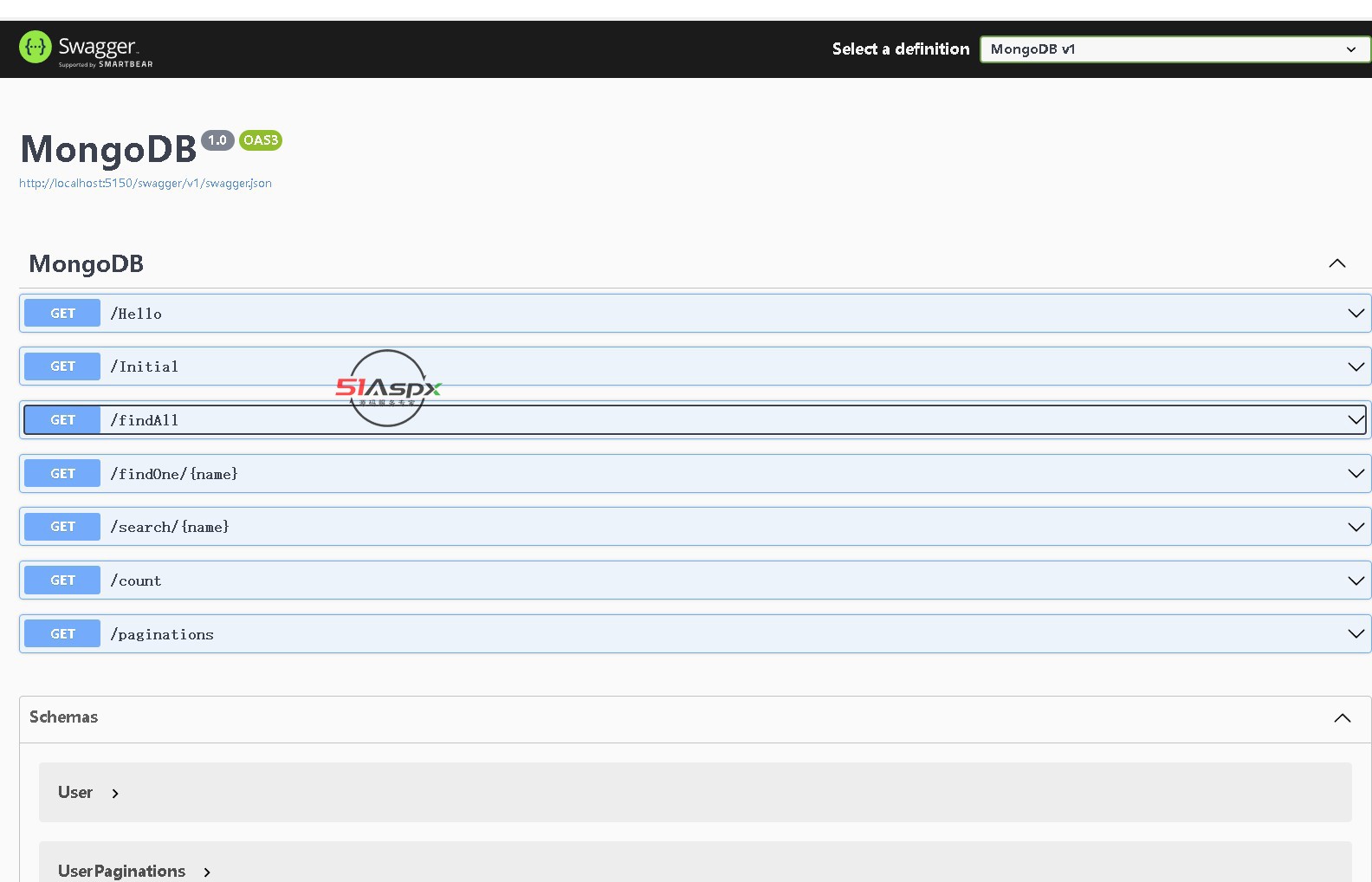Click the GET badge for /Initial

click(62, 366)
